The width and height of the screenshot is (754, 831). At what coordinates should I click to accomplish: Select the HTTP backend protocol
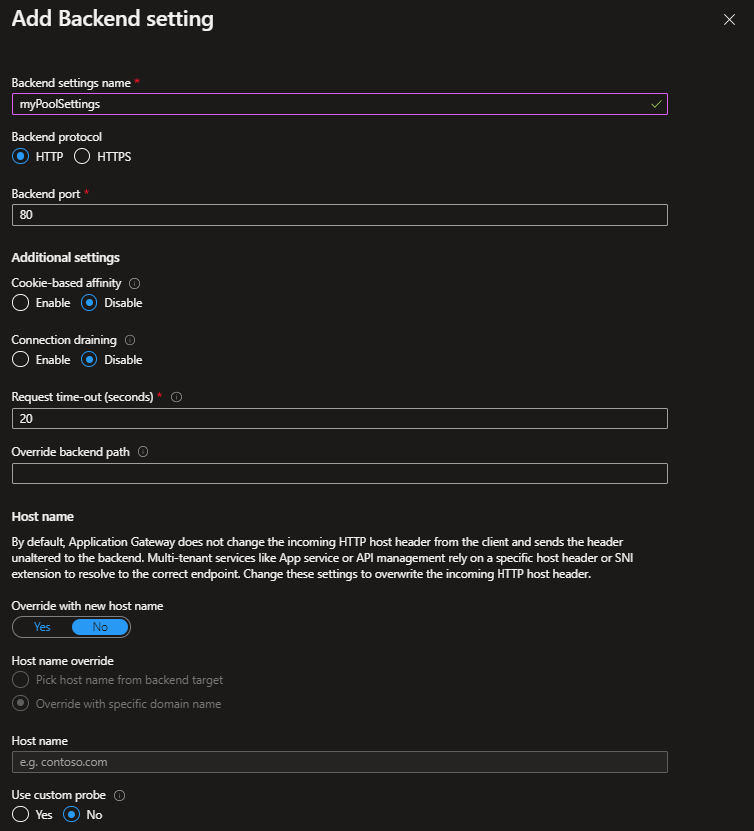click(x=21, y=156)
